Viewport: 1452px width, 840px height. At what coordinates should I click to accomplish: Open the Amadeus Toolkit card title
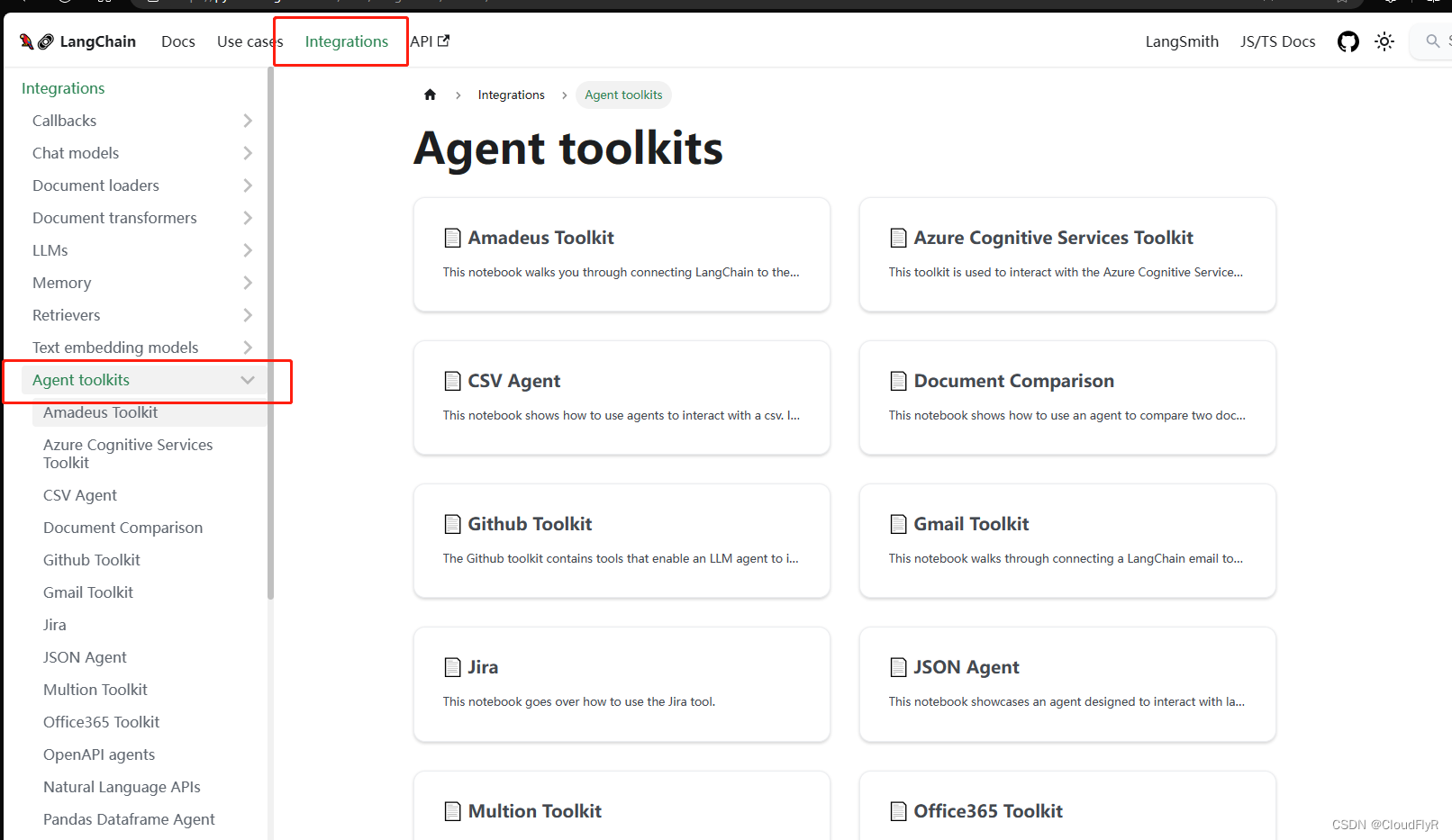pyautogui.click(x=540, y=238)
